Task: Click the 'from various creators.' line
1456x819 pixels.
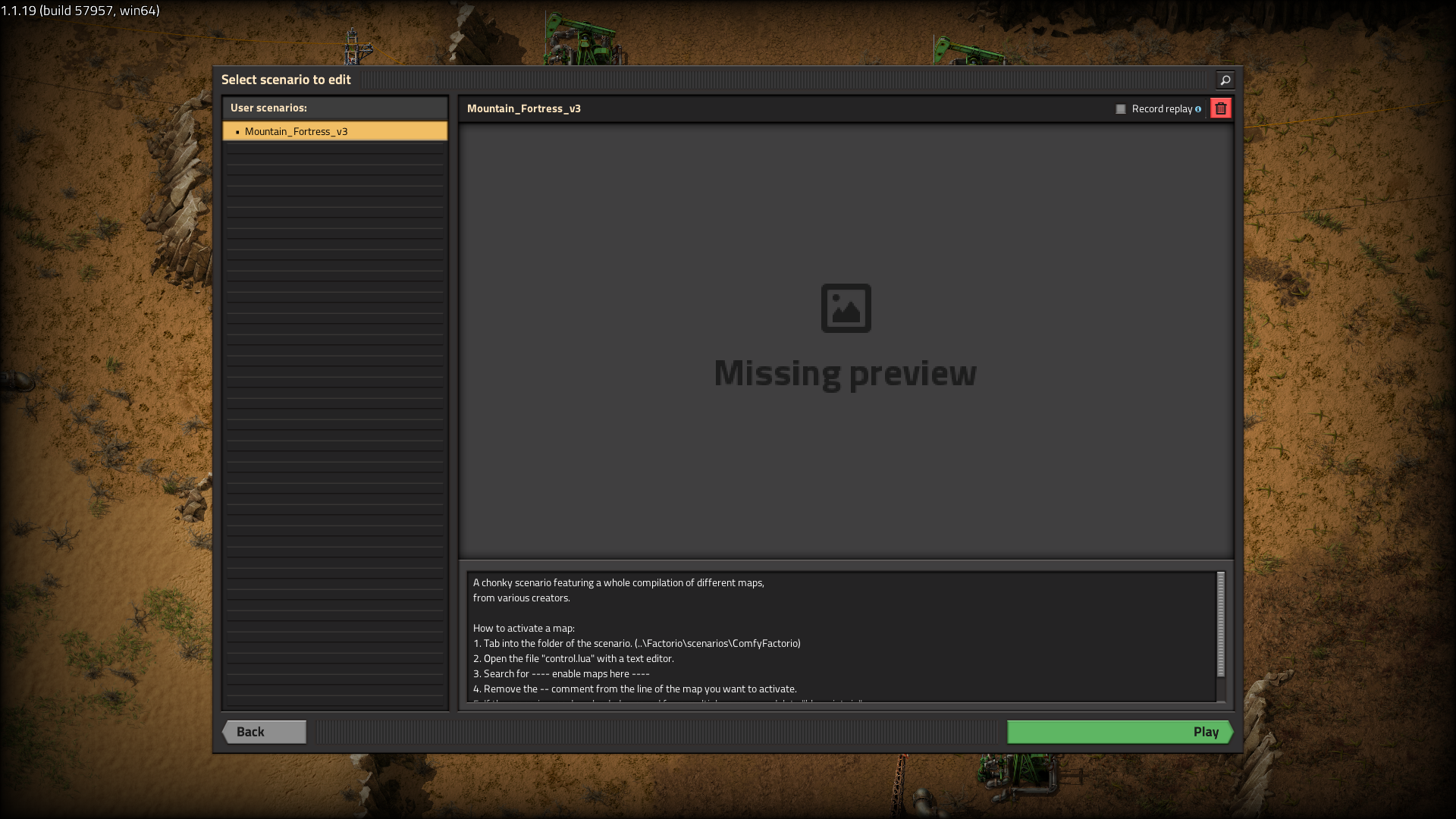Action: pos(522,598)
